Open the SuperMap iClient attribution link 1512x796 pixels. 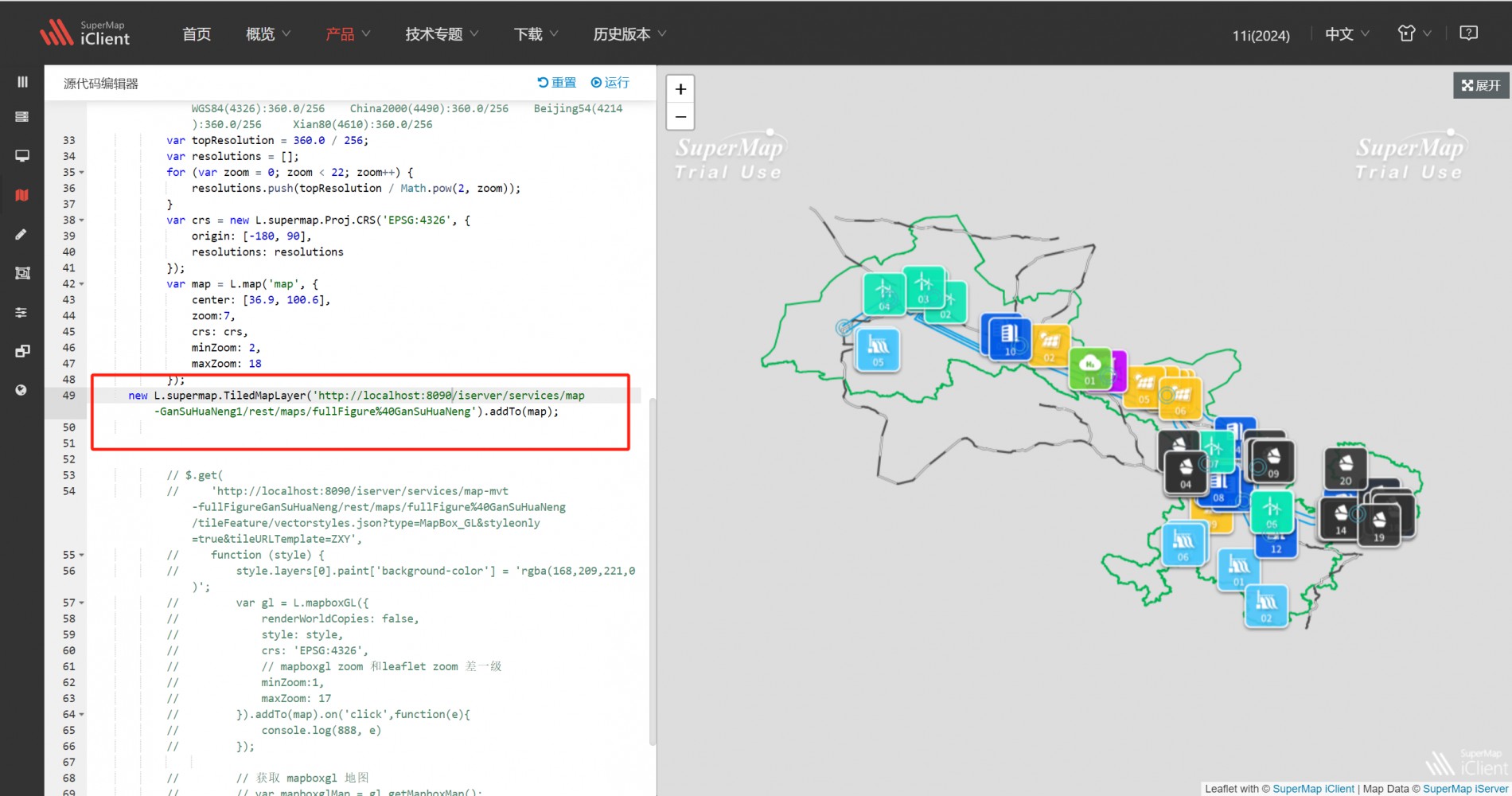coord(1313,789)
